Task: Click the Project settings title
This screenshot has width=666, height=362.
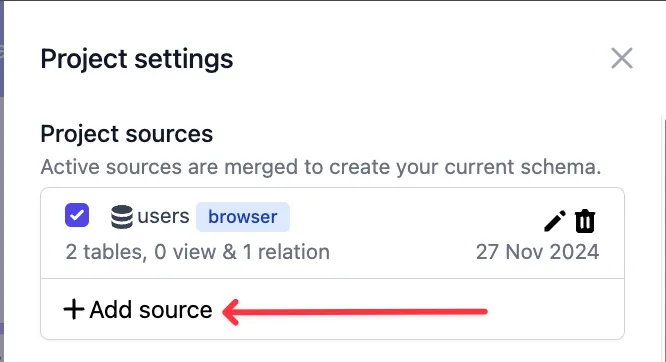Action: (x=137, y=59)
